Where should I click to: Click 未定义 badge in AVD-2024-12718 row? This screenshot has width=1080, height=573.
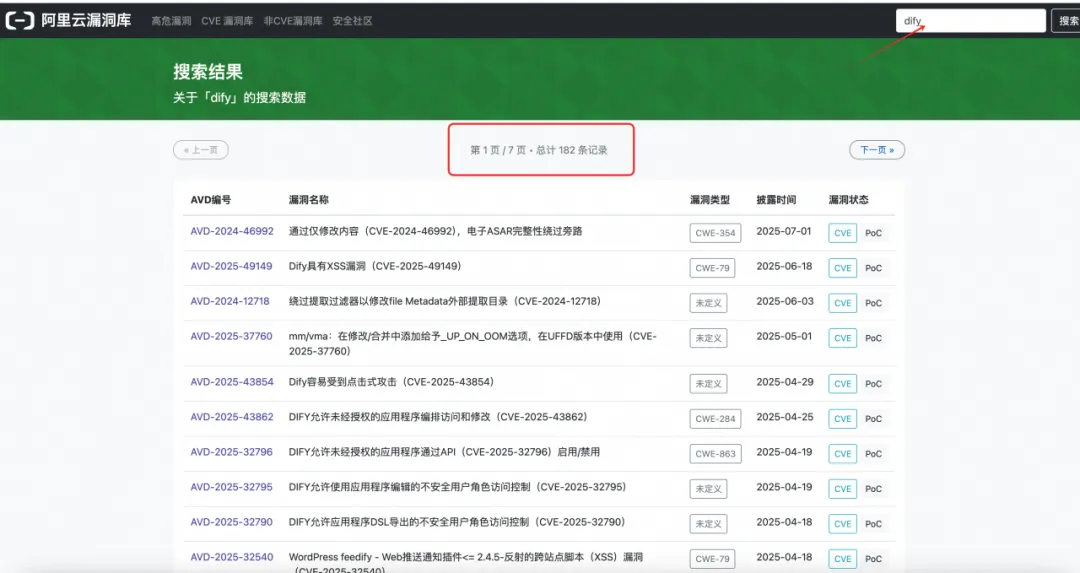(708, 303)
